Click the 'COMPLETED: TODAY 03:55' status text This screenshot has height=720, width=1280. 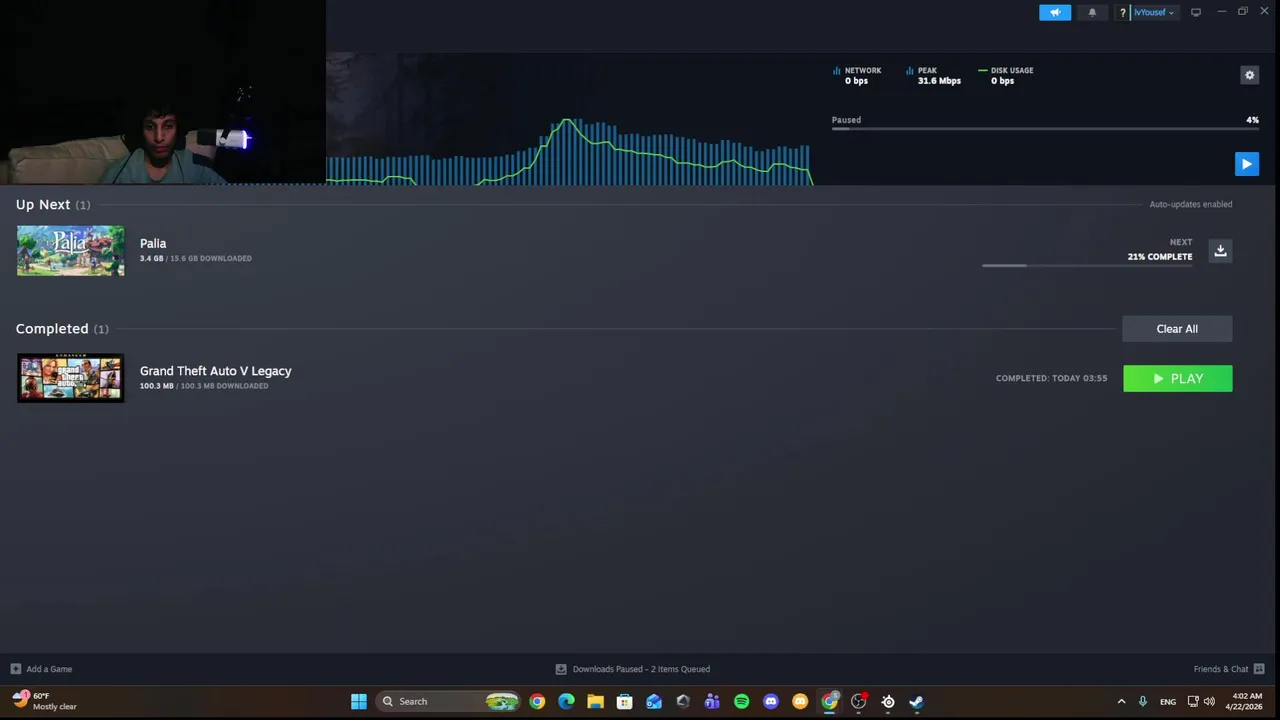[1051, 378]
